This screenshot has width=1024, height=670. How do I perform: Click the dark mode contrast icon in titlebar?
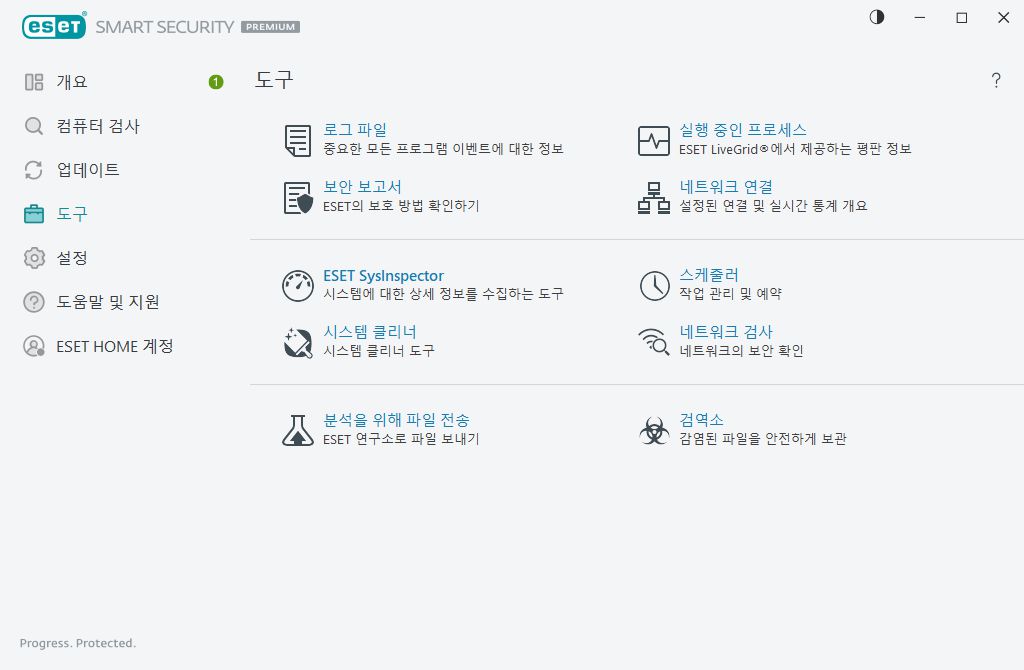pyautogui.click(x=876, y=18)
